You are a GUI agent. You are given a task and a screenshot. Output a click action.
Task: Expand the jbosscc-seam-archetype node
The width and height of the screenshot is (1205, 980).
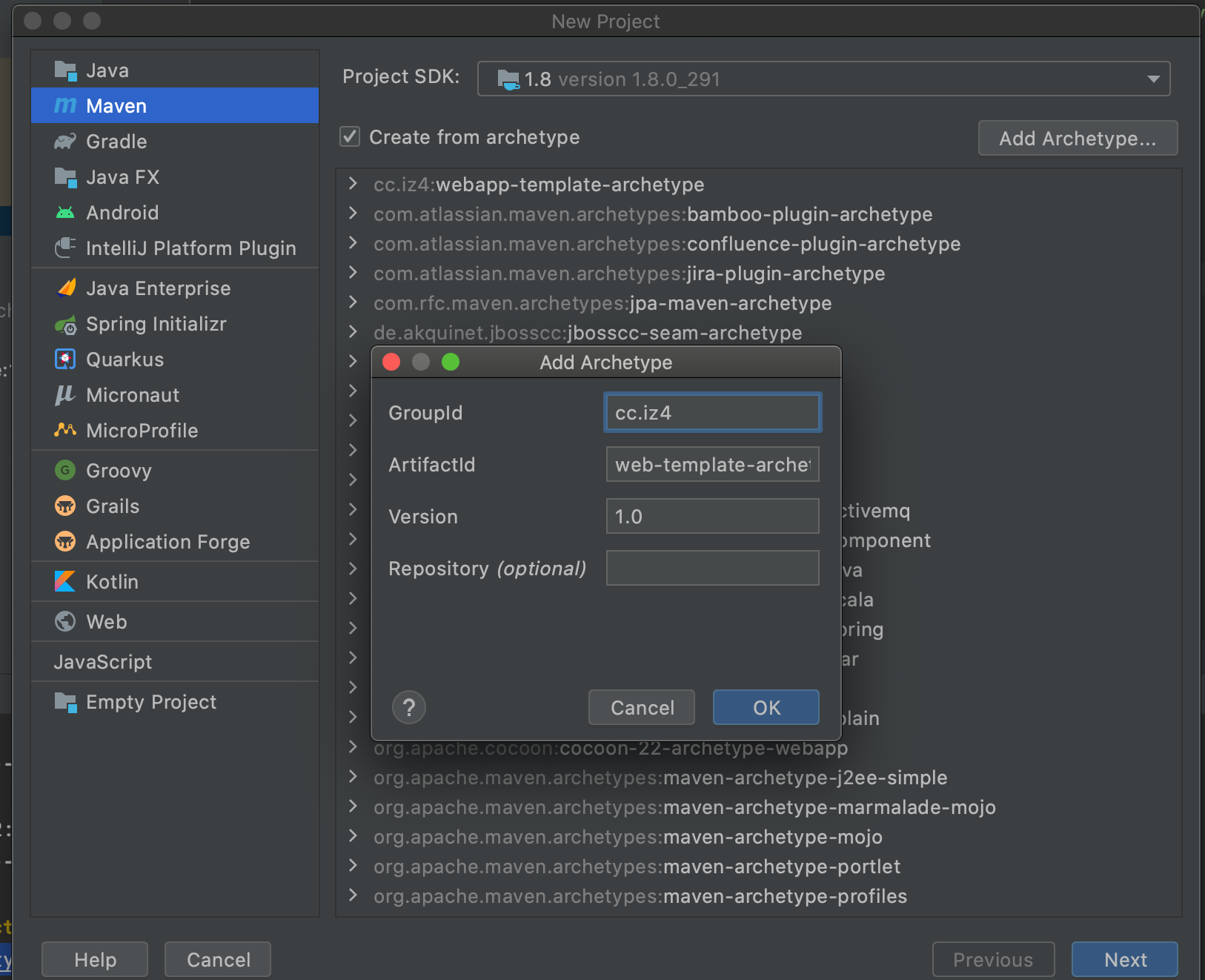point(353,332)
